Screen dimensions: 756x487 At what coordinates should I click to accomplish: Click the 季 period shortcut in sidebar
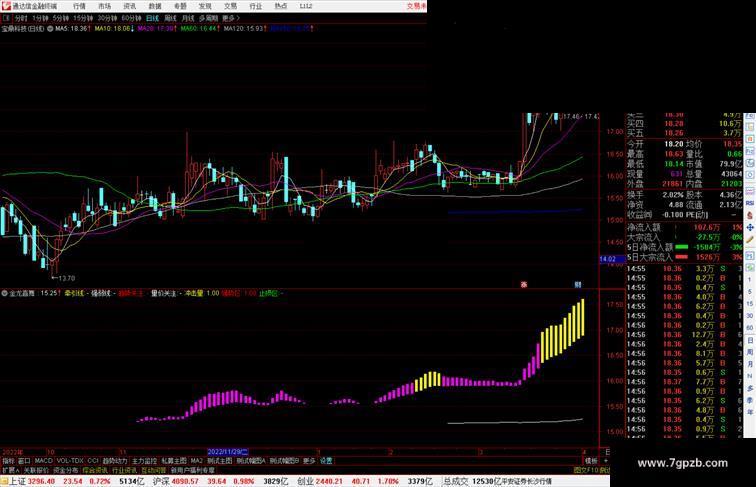(x=750, y=400)
